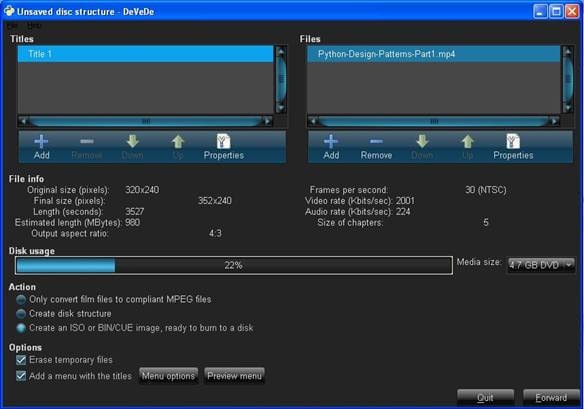The height and width of the screenshot is (409, 584).
Task: Uncheck Add a menu with the titles
Action: [x=21, y=376]
